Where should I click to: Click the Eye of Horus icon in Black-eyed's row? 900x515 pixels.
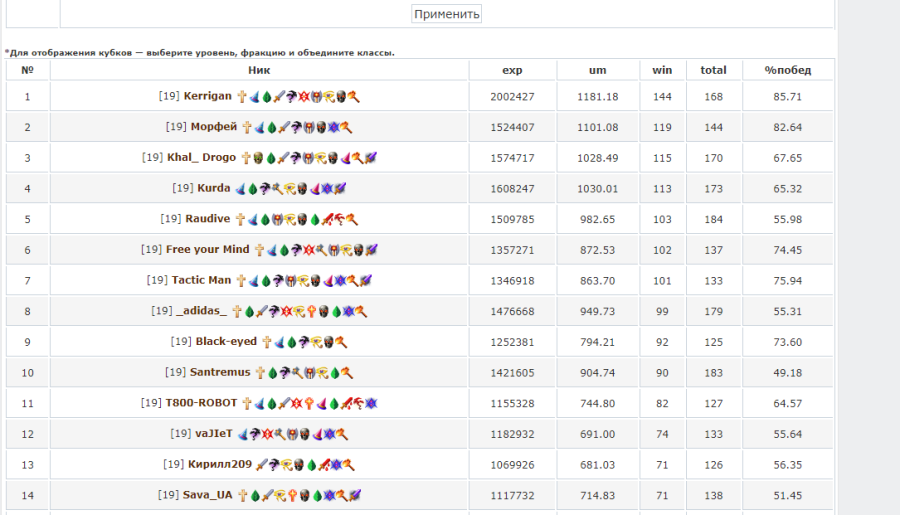(317, 342)
